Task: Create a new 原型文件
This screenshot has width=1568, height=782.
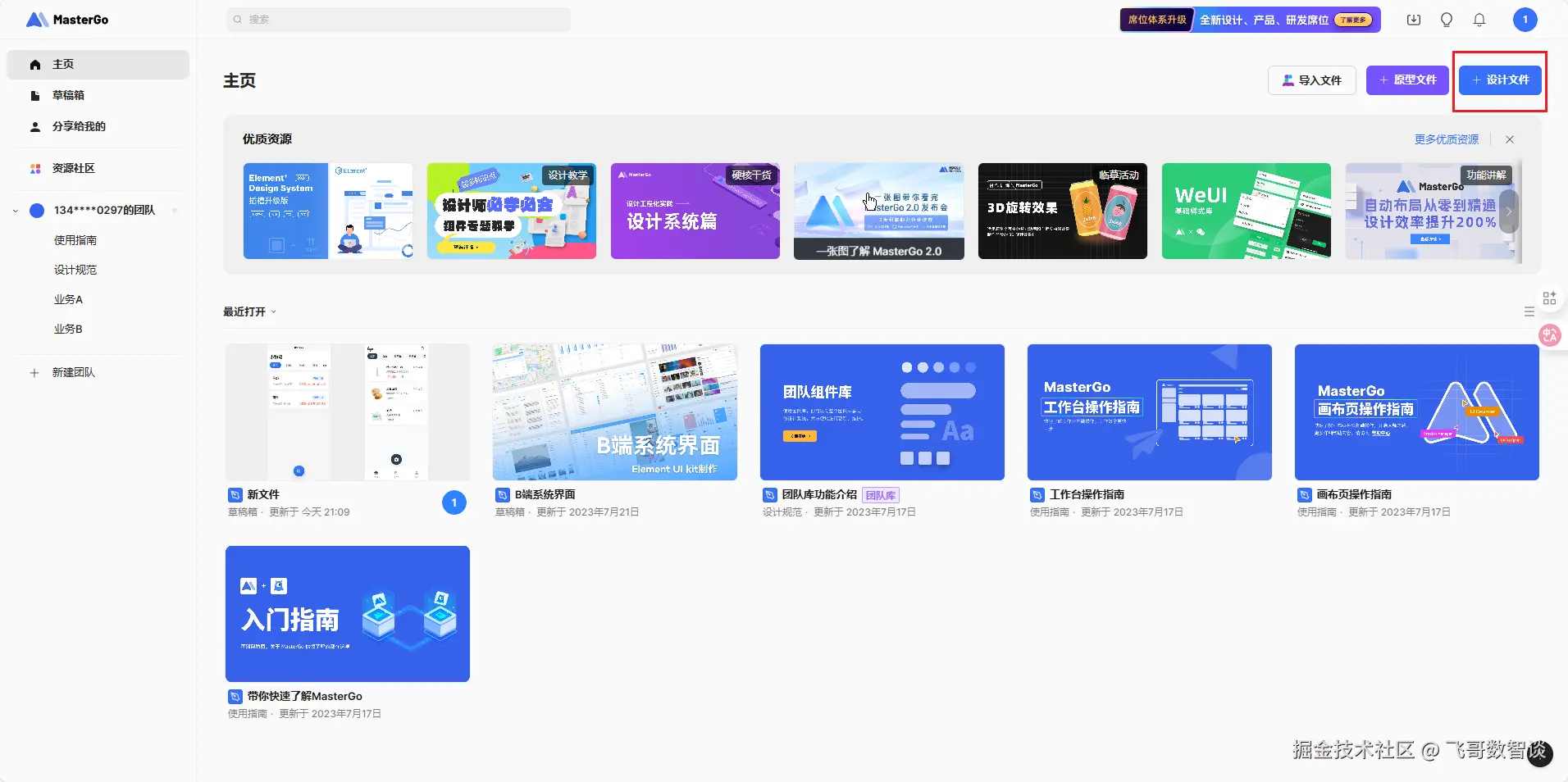Action: 1407,80
